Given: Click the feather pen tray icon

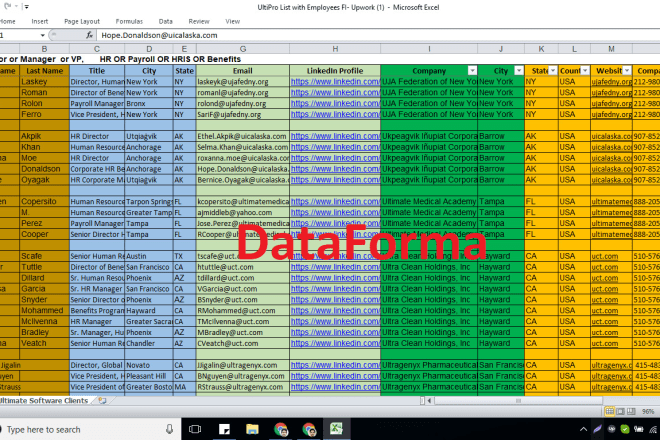Looking at the screenshot, I should coord(597,429).
